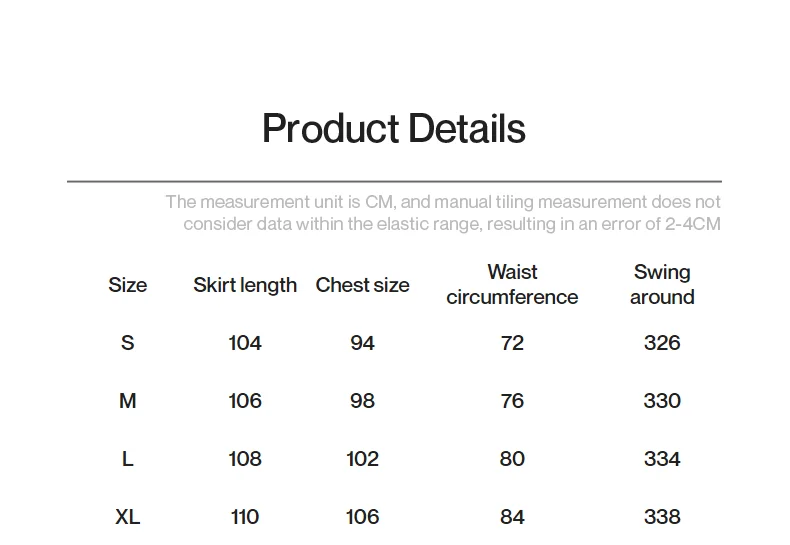Image resolution: width=790 pixels, height=545 pixels.
Task: Click chest size value 102
Action: (362, 459)
